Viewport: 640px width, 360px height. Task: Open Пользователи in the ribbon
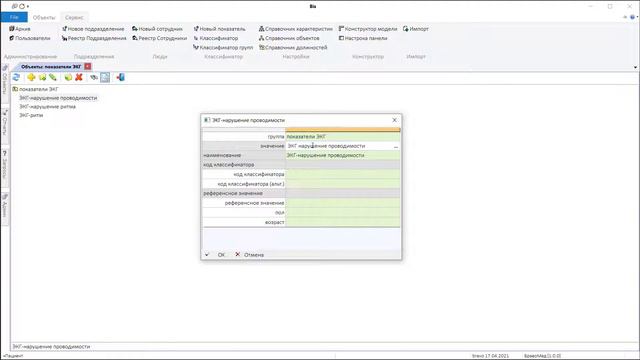30,38
